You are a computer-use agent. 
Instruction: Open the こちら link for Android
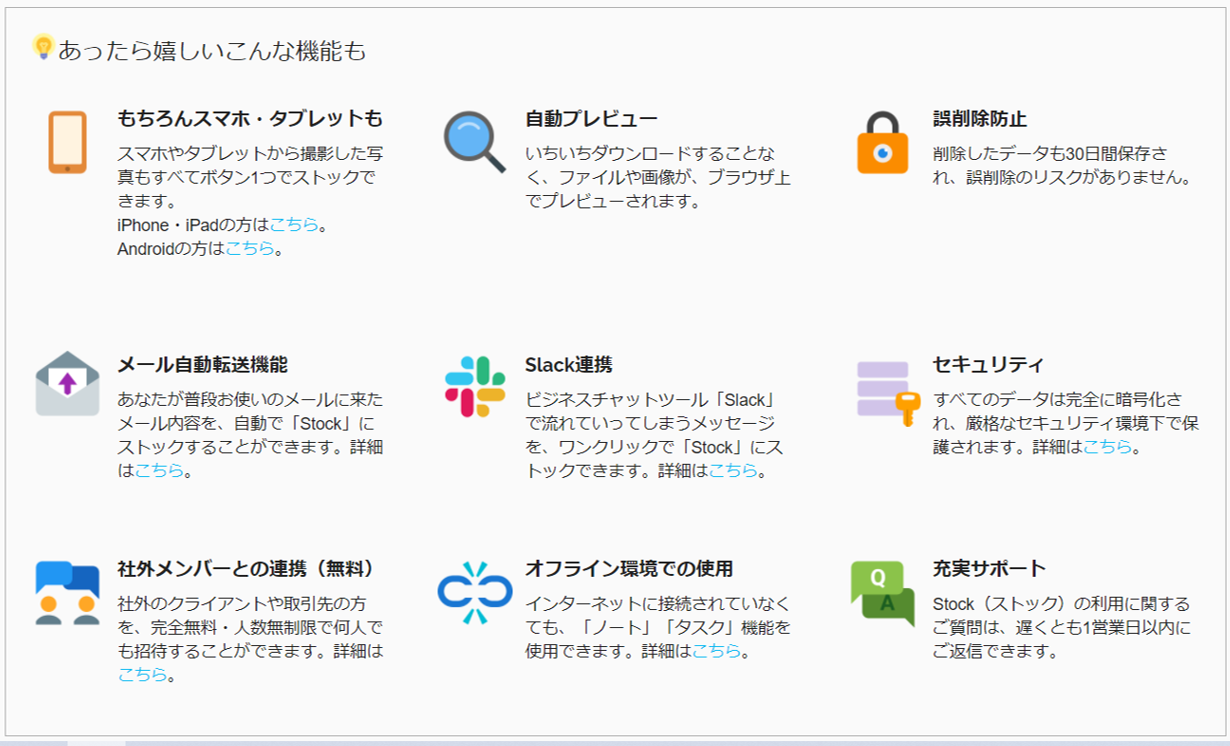coord(250,248)
